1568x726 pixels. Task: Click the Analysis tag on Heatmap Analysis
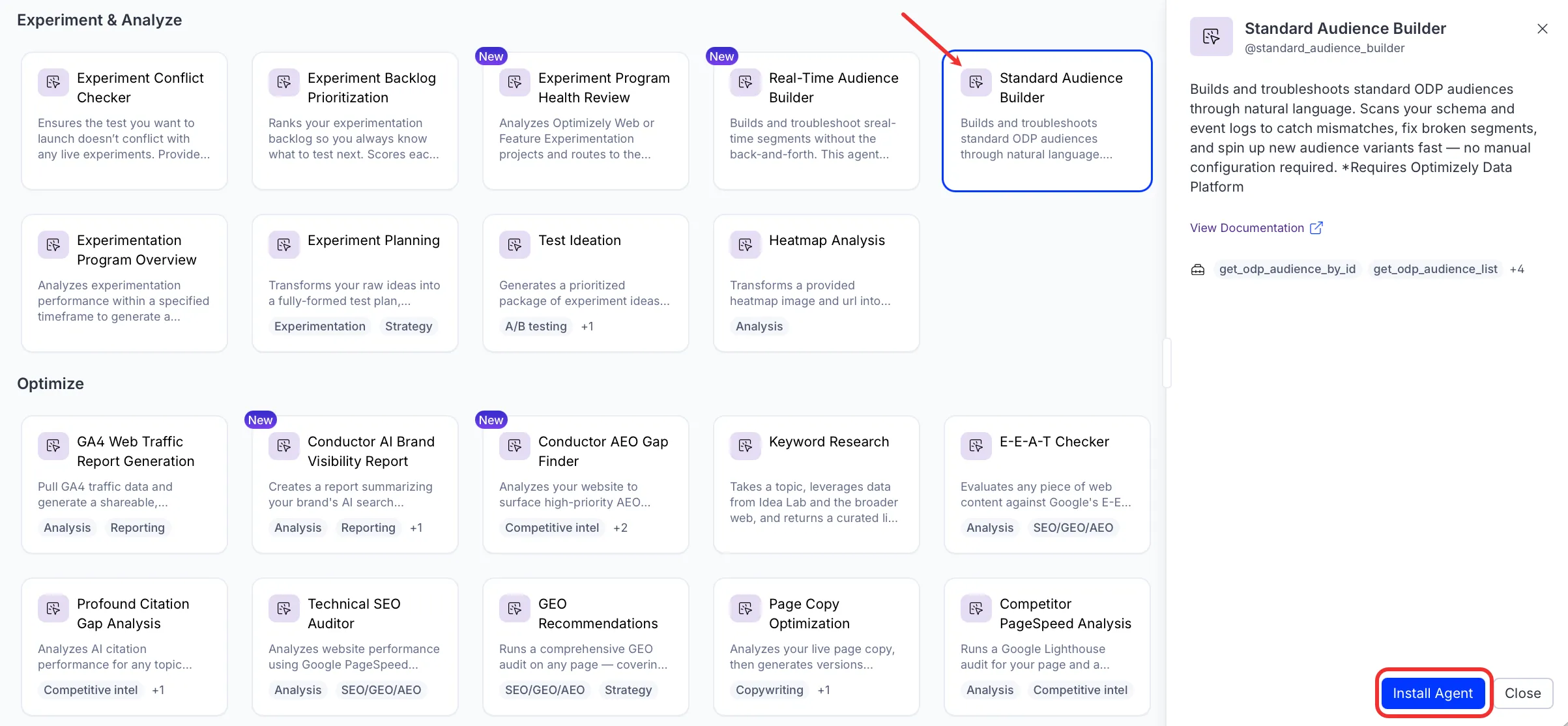(759, 327)
